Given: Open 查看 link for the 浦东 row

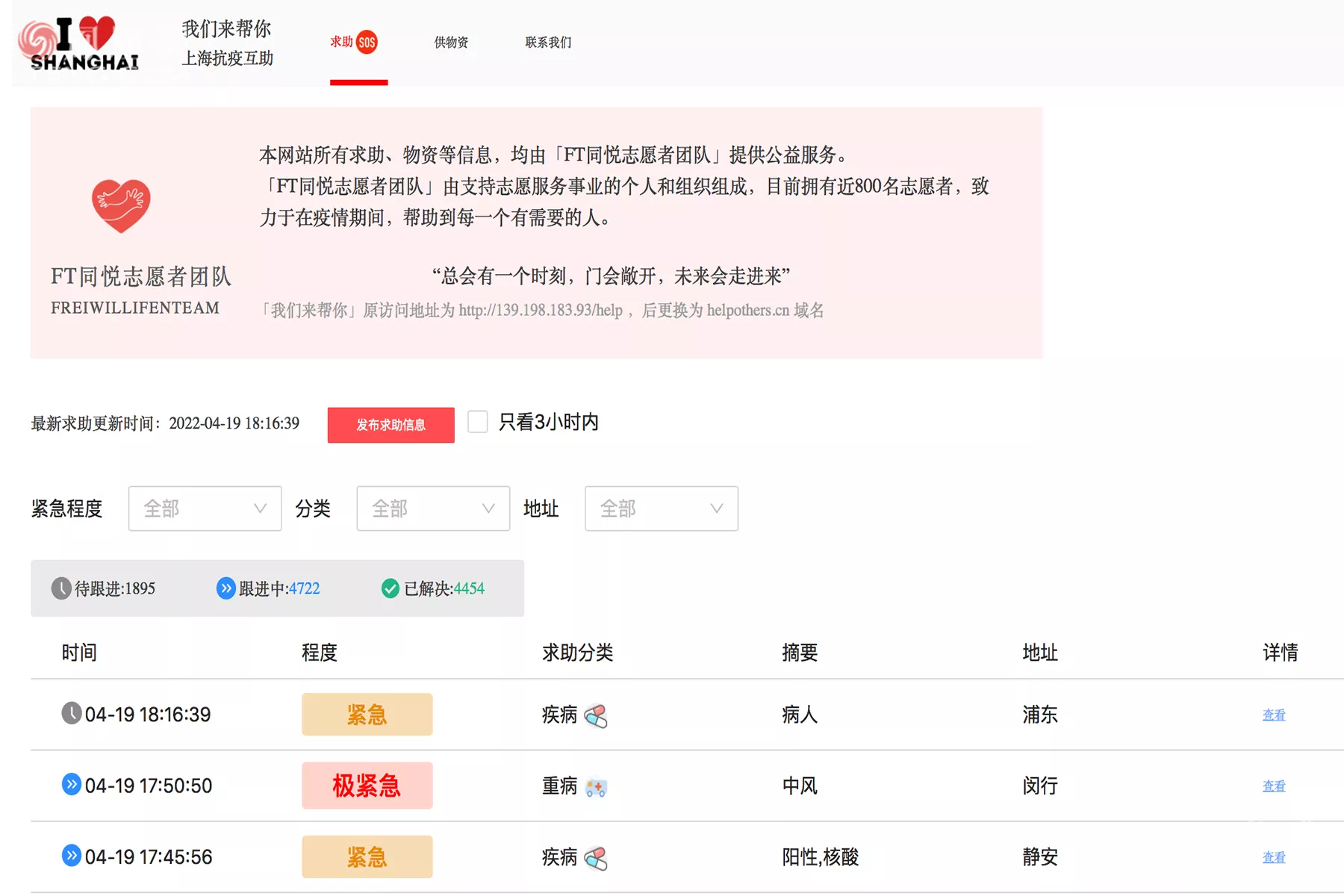Looking at the screenshot, I should pyautogui.click(x=1274, y=715).
